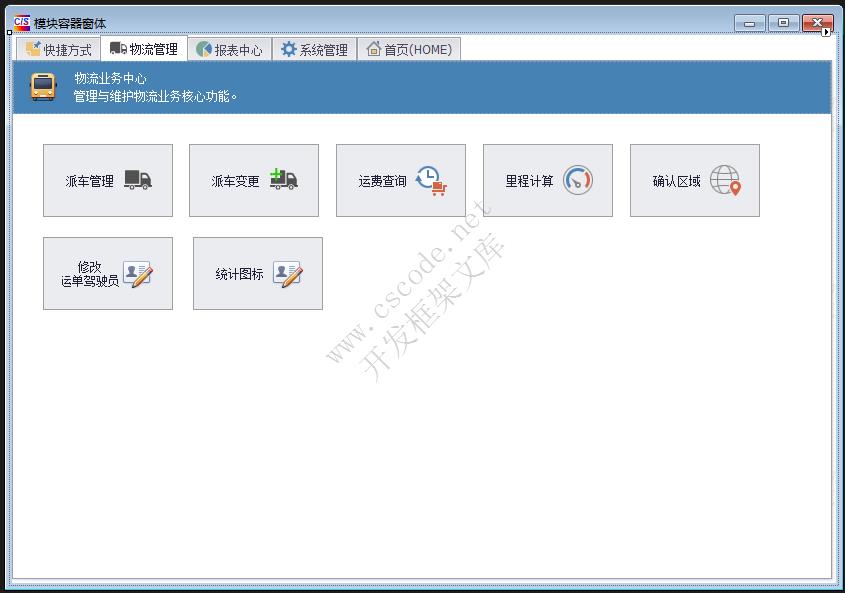Click the CIS icon in the title bar
This screenshot has height=593, width=845.
click(20, 22)
